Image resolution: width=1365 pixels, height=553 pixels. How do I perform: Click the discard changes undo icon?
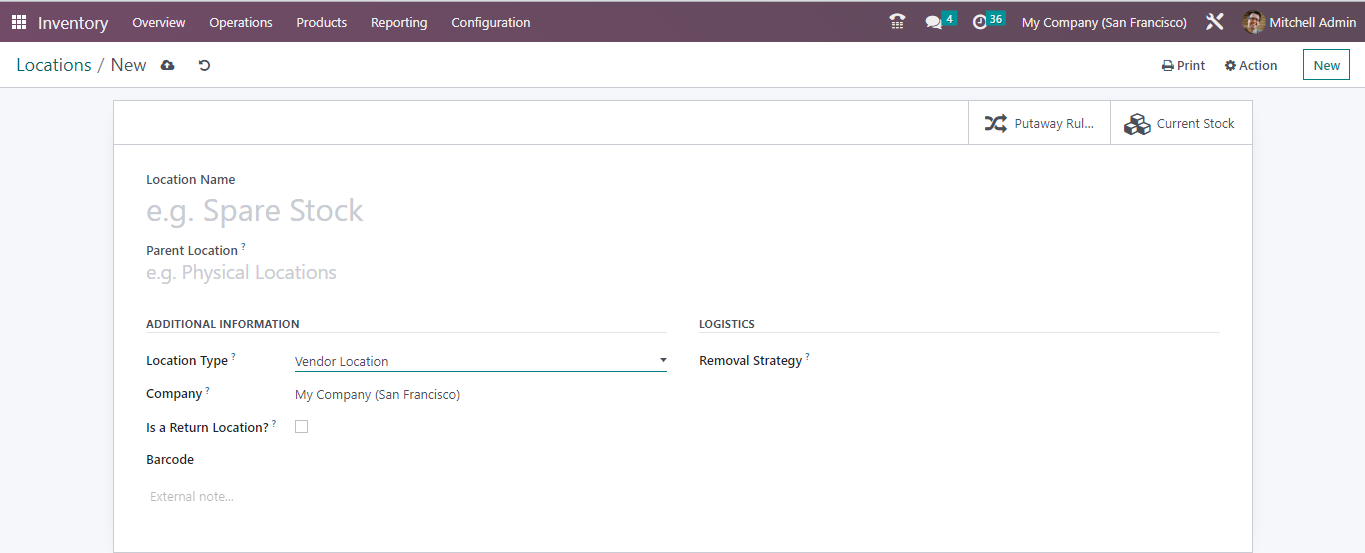click(204, 65)
